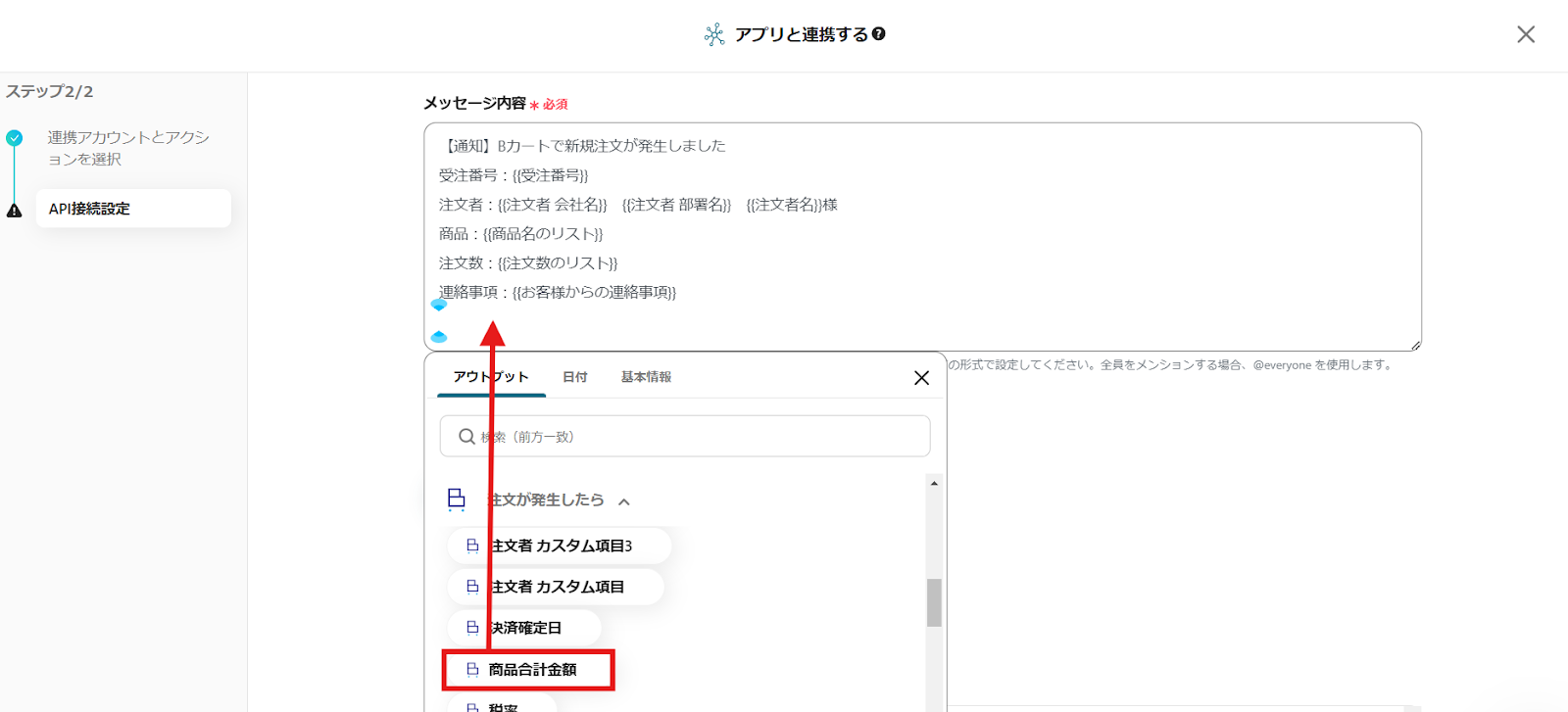Screen dimensions: 1568x712
Task: Click the scroll-up arrow of output list
Action: click(934, 484)
